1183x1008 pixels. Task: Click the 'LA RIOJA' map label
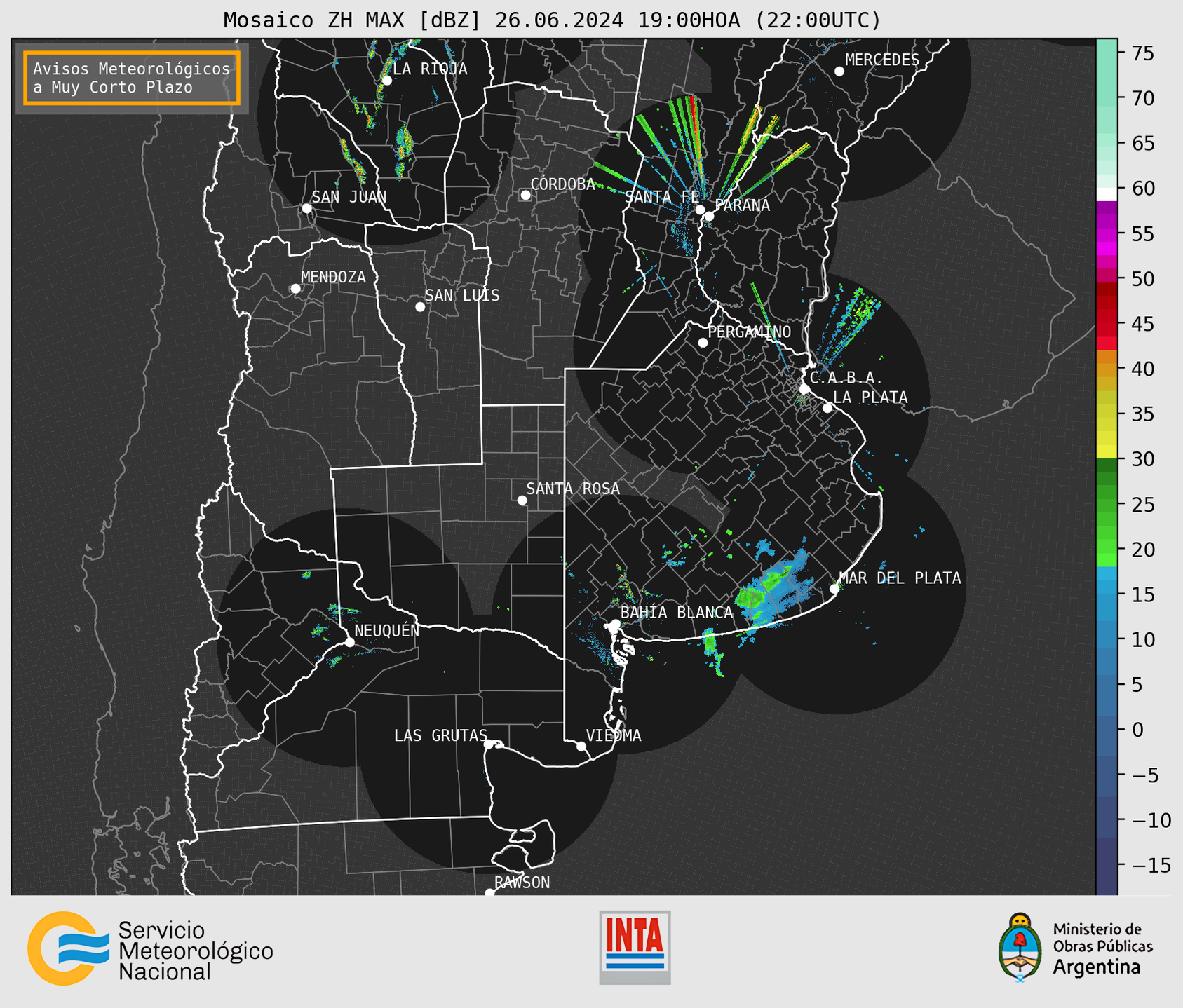coord(430,69)
